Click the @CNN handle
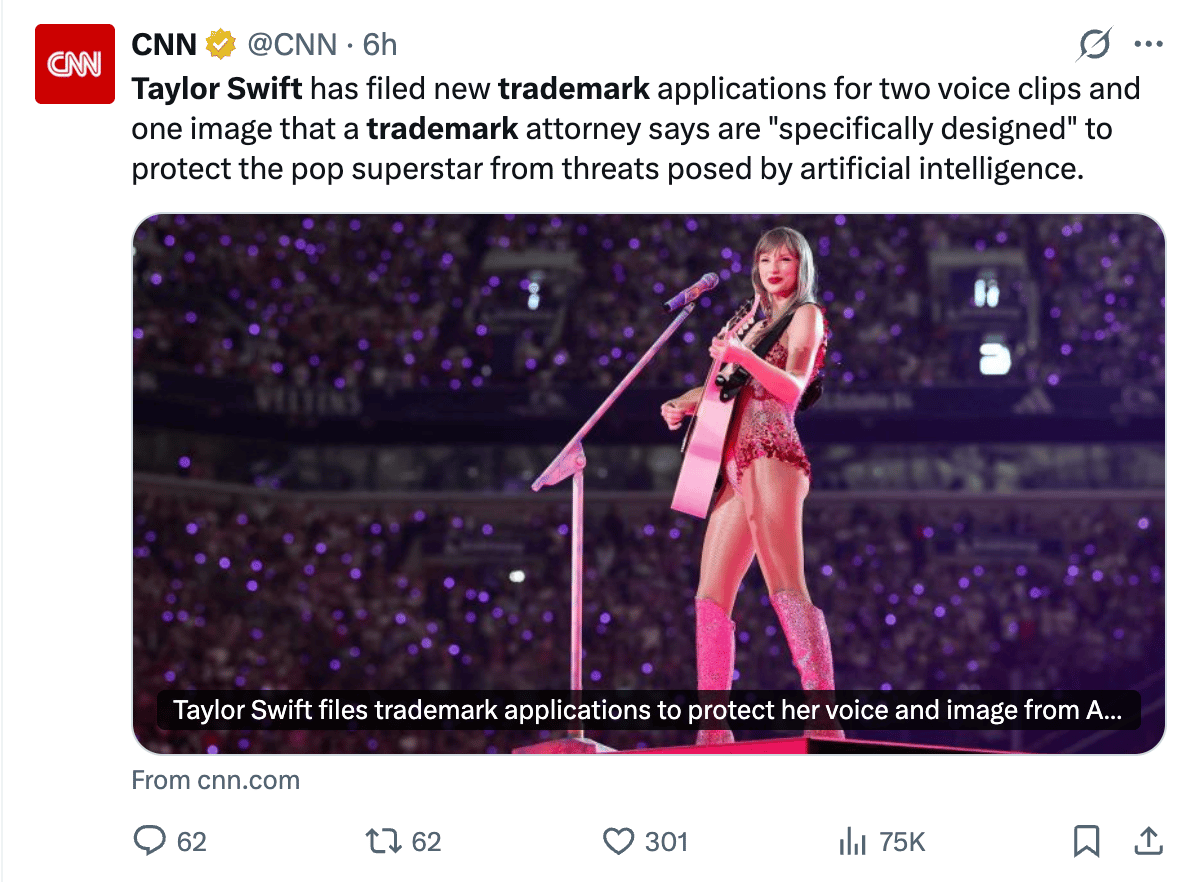This screenshot has width=1194, height=882. tap(291, 44)
